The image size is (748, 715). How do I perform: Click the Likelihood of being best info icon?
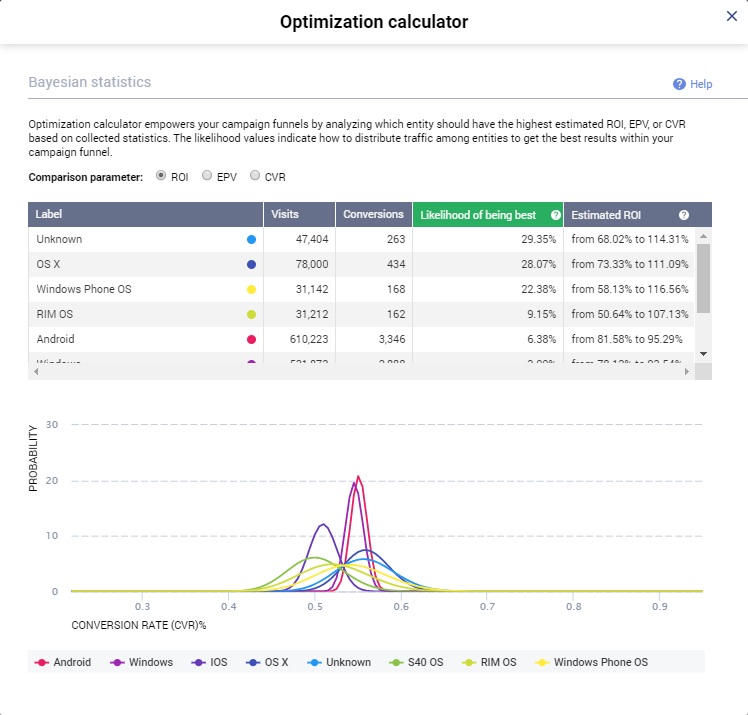click(x=555, y=215)
